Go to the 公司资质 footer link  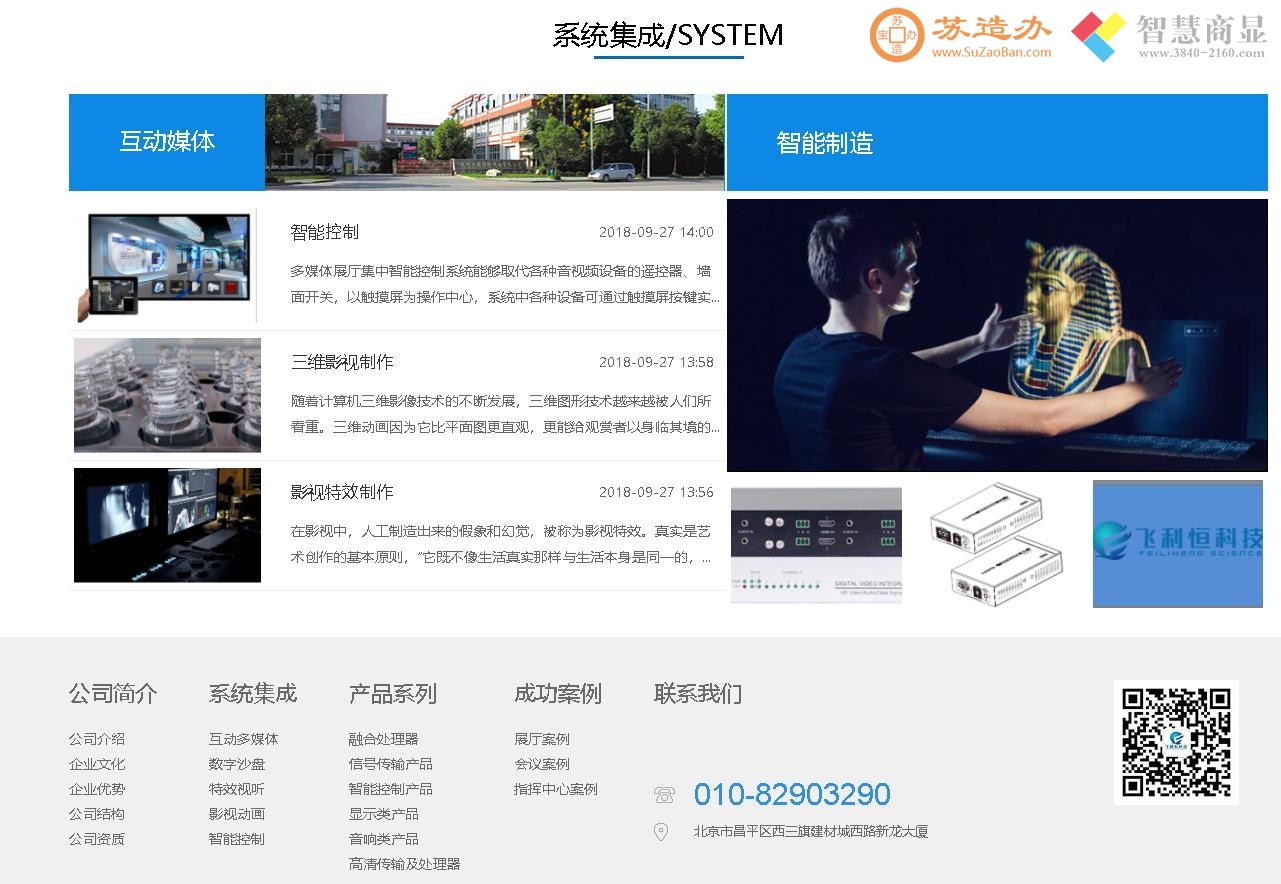click(97, 839)
